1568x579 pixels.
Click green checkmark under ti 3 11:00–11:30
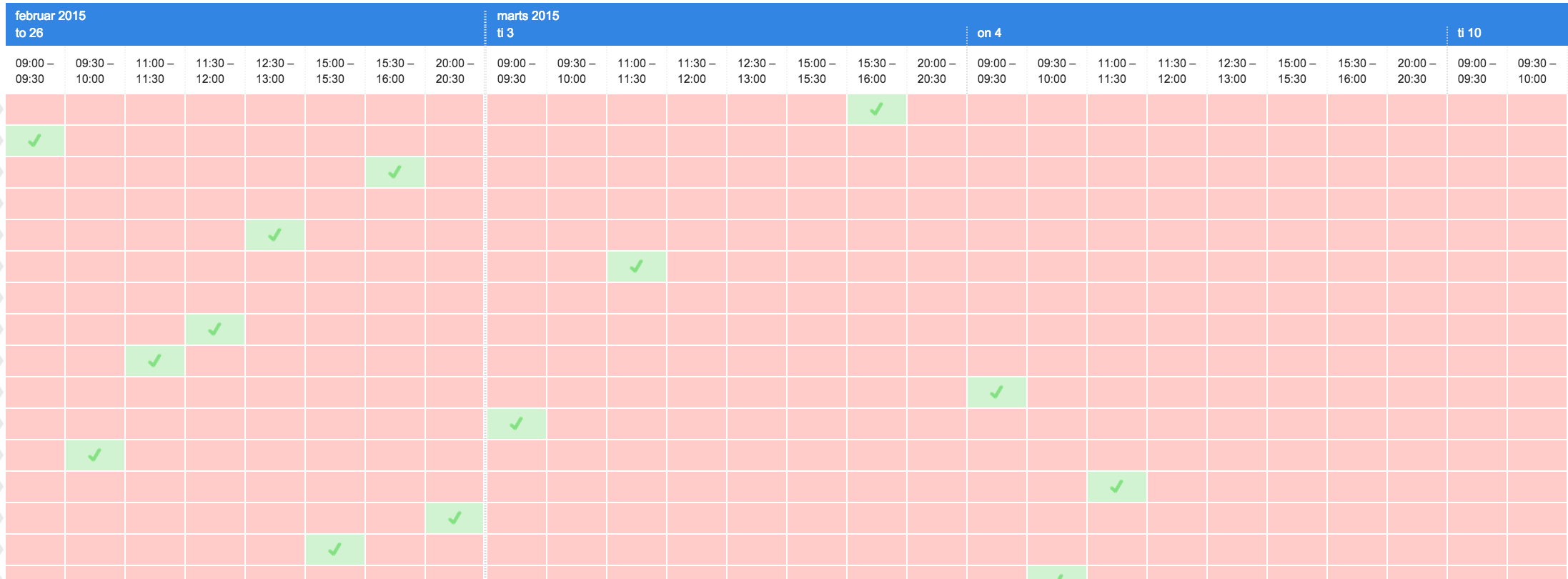tap(636, 267)
